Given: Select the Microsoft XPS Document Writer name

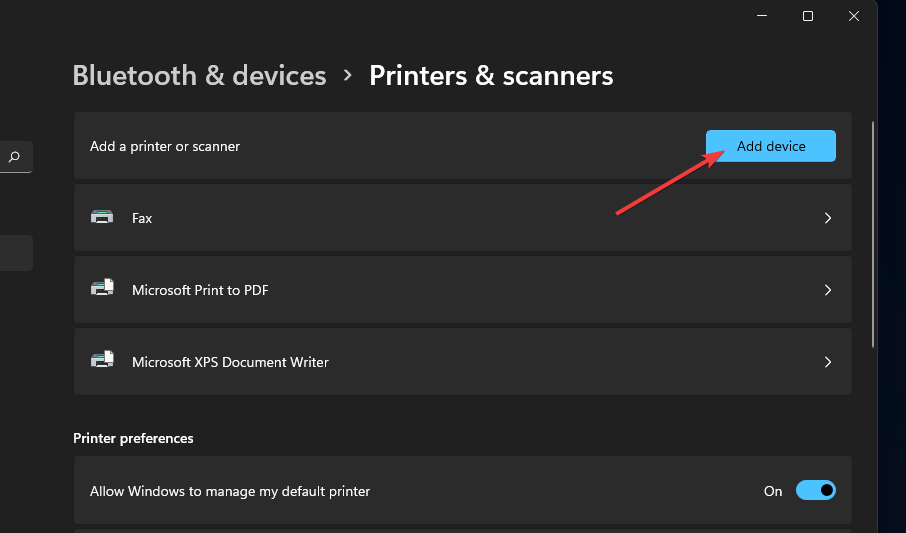Looking at the screenshot, I should (x=230, y=362).
